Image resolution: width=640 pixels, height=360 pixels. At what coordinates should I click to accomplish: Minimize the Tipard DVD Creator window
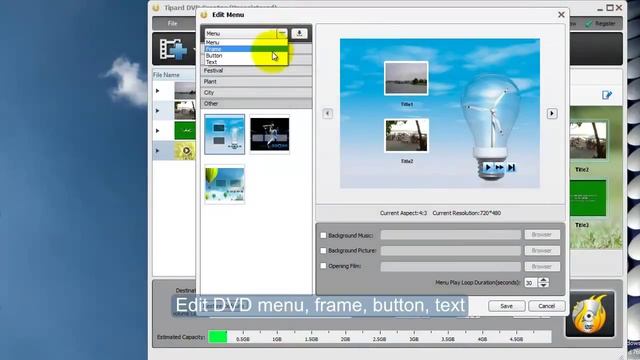[x=600, y=9]
